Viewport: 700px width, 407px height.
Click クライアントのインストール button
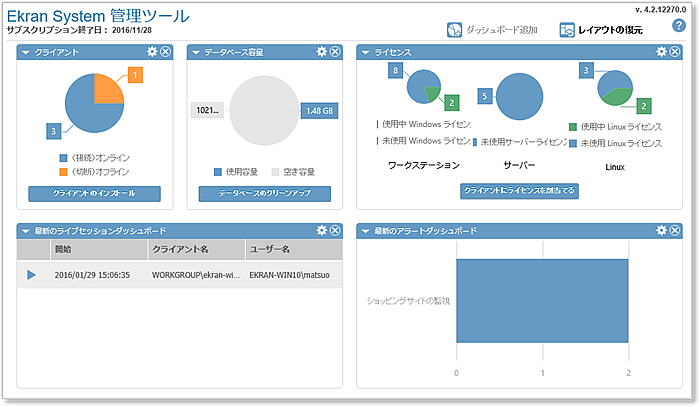click(x=94, y=194)
